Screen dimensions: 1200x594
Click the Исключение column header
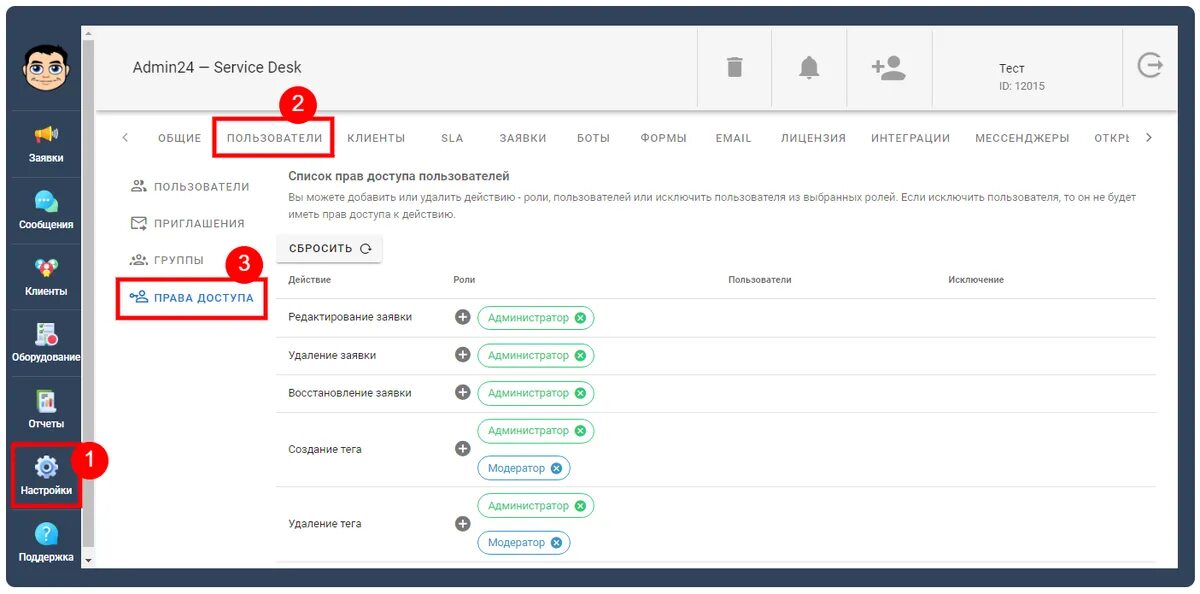click(x=976, y=280)
